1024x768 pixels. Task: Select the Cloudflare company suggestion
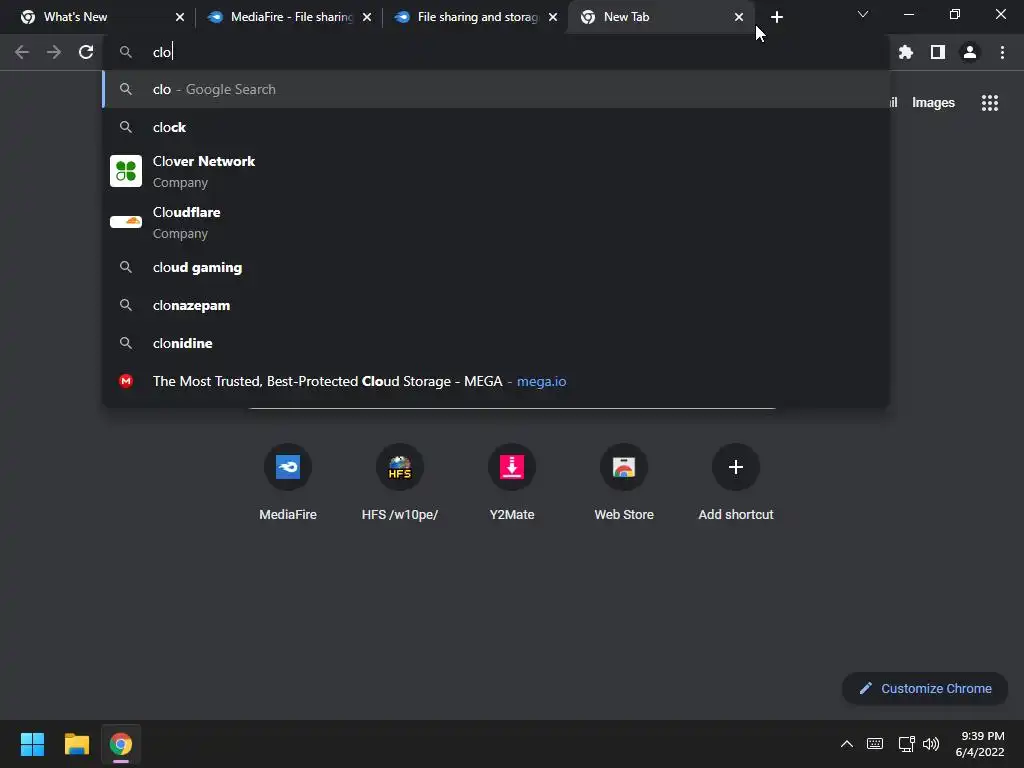(x=496, y=222)
